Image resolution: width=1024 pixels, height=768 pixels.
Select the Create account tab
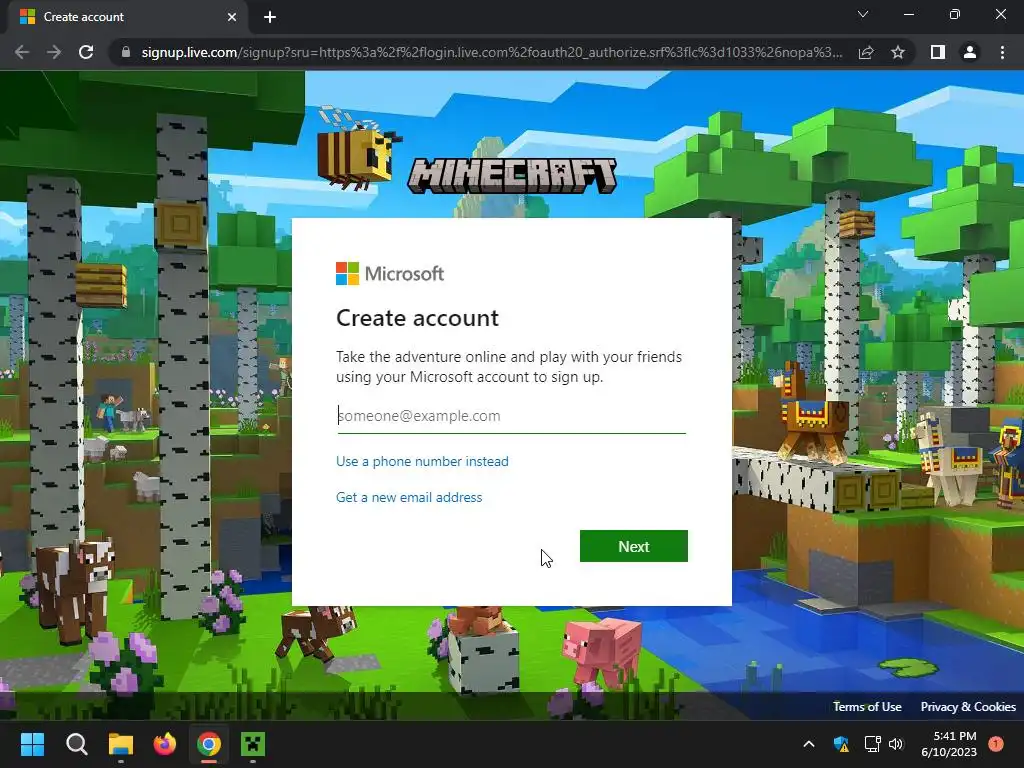(x=128, y=17)
